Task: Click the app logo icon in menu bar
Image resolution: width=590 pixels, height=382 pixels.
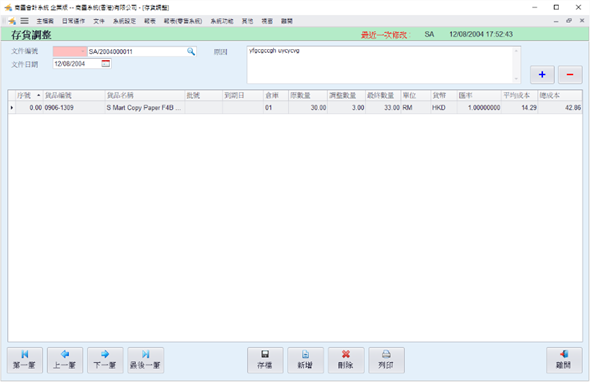Action: pos(12,21)
